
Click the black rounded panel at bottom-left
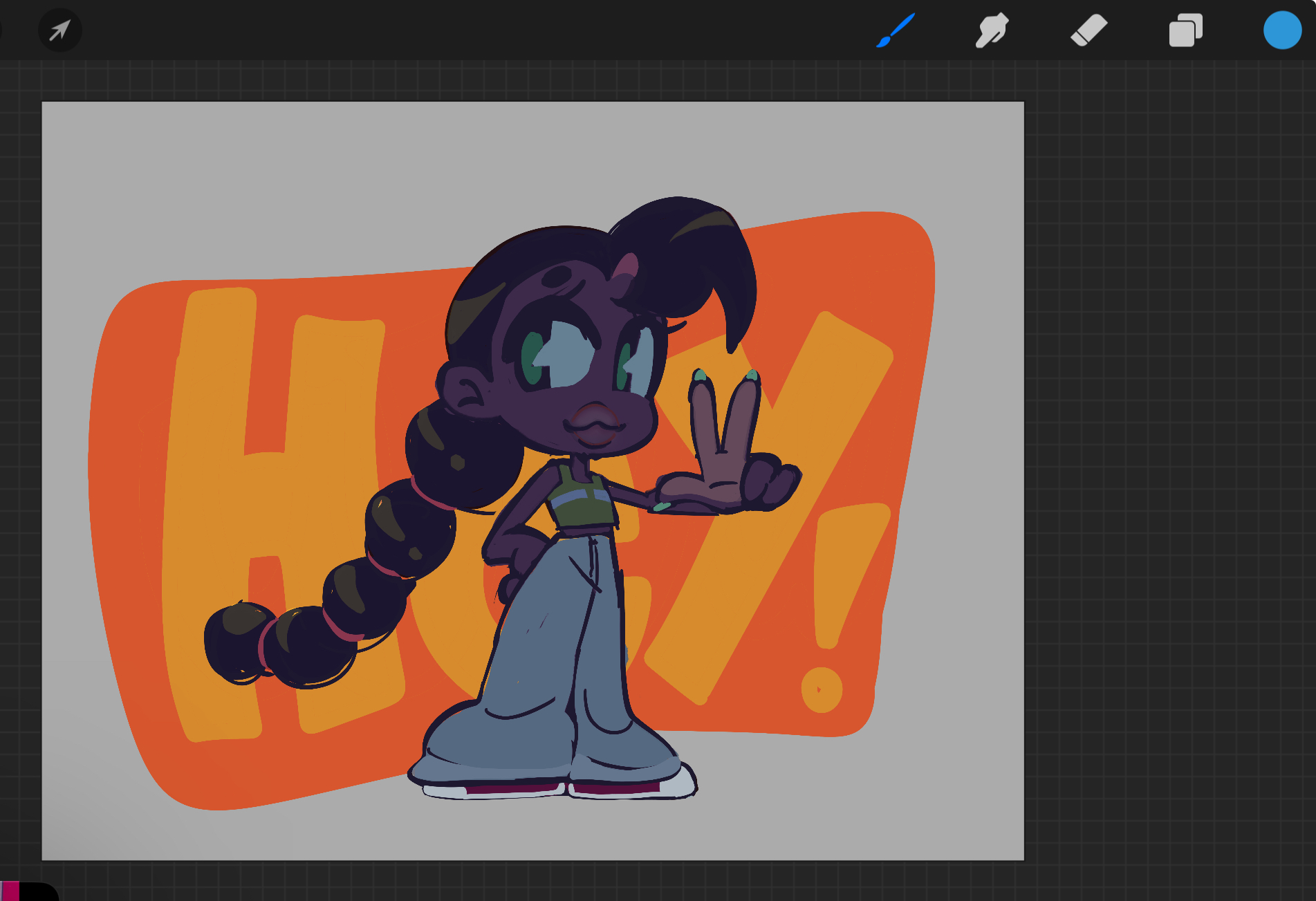coord(38,892)
